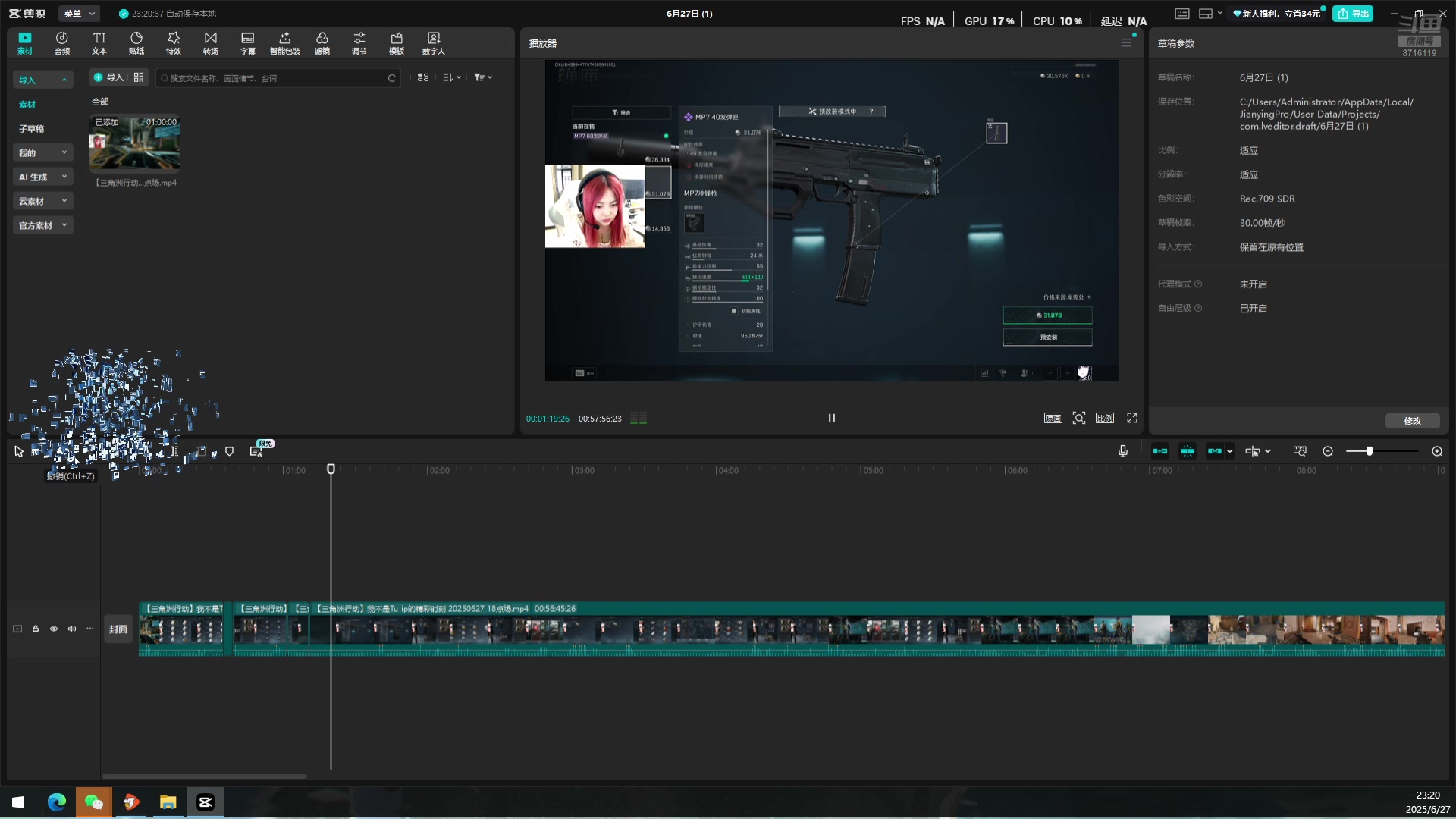Click the timeline zoom slider
This screenshot has height=819, width=1456.
pyautogui.click(x=1382, y=451)
